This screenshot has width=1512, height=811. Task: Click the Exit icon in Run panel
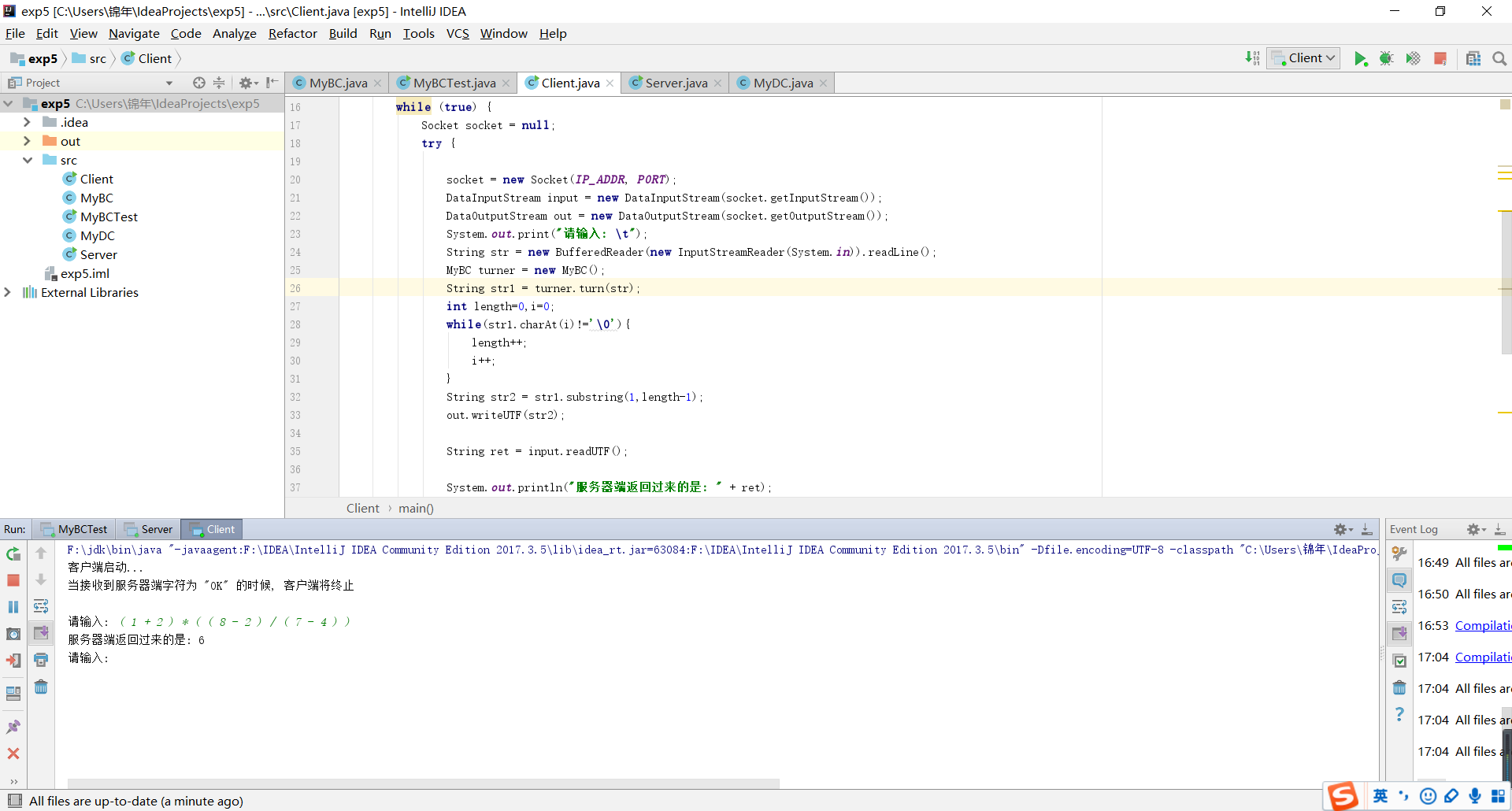(x=13, y=661)
